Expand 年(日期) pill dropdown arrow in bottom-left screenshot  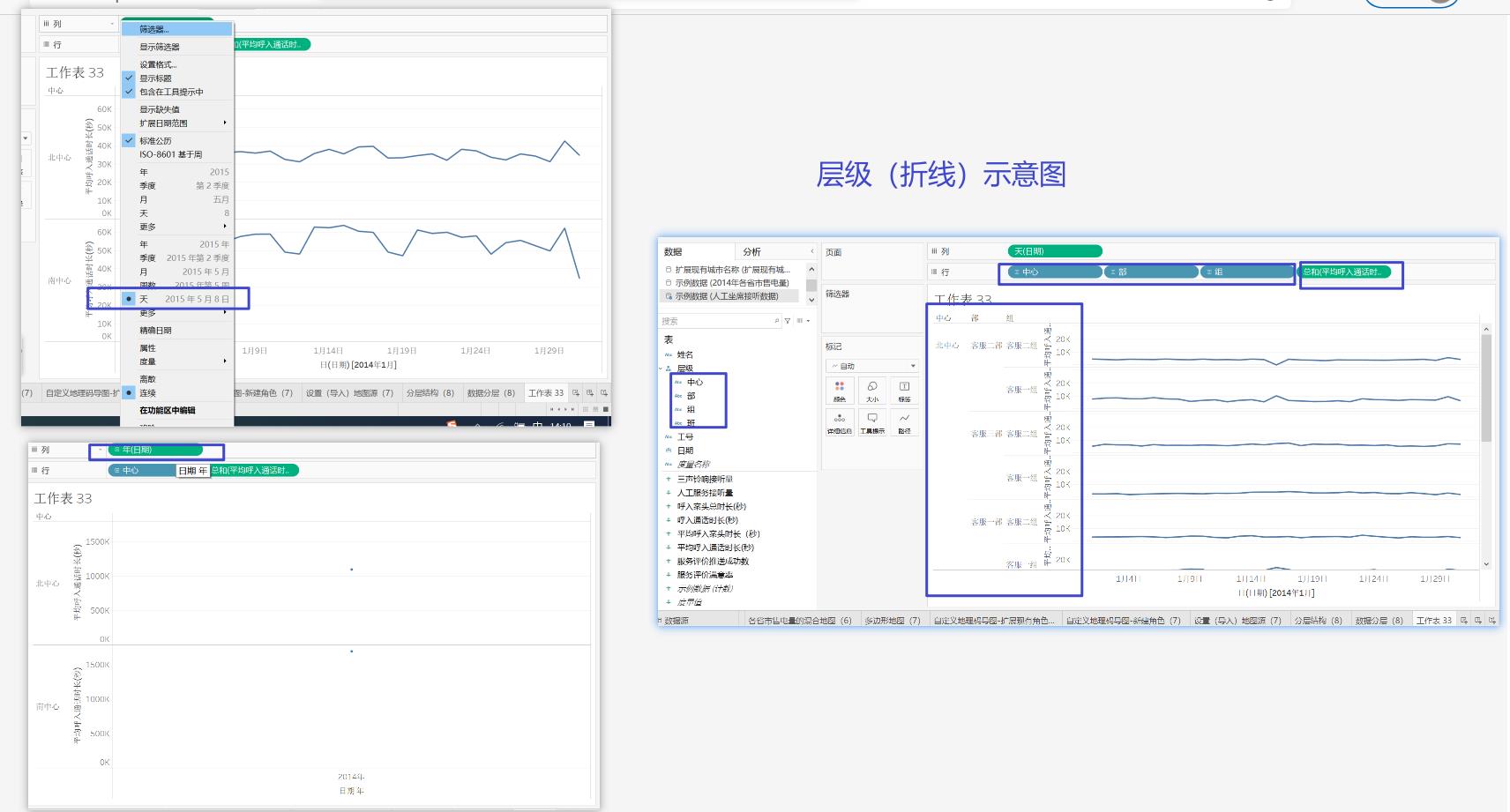pos(101,450)
